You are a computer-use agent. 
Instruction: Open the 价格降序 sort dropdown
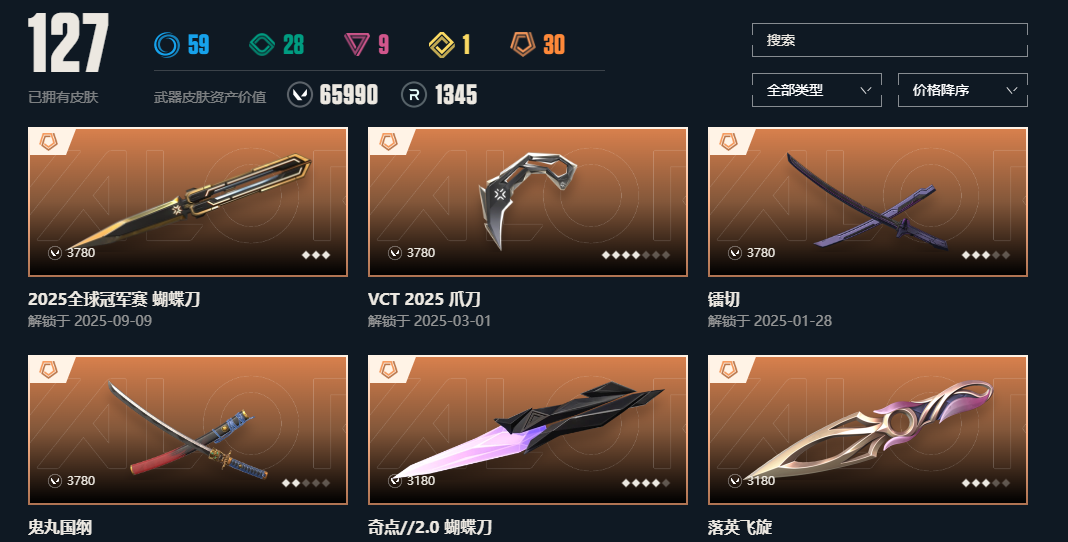coord(962,90)
